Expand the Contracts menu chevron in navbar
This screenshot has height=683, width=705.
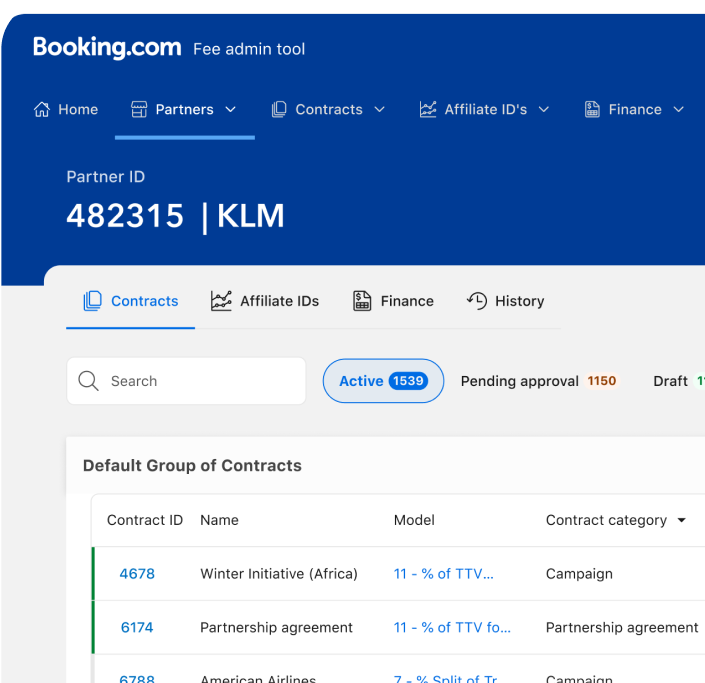point(379,110)
